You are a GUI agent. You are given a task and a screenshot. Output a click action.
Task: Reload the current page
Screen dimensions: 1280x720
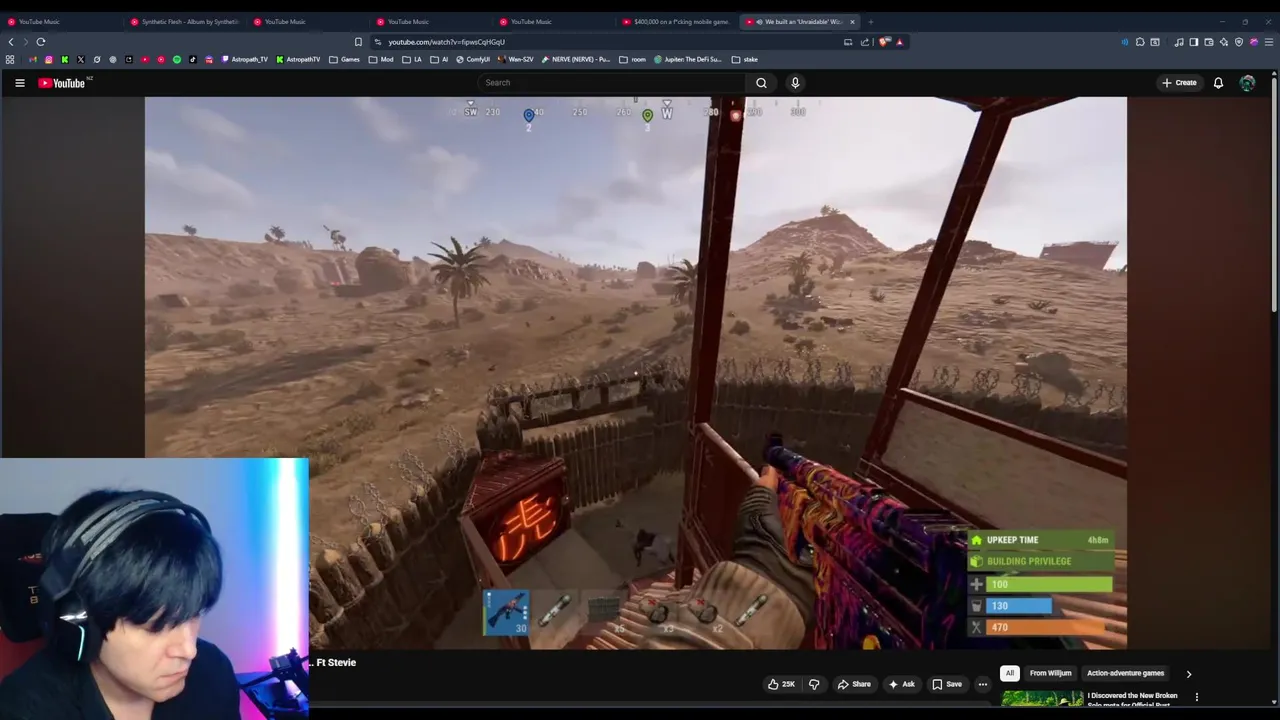[x=41, y=42]
